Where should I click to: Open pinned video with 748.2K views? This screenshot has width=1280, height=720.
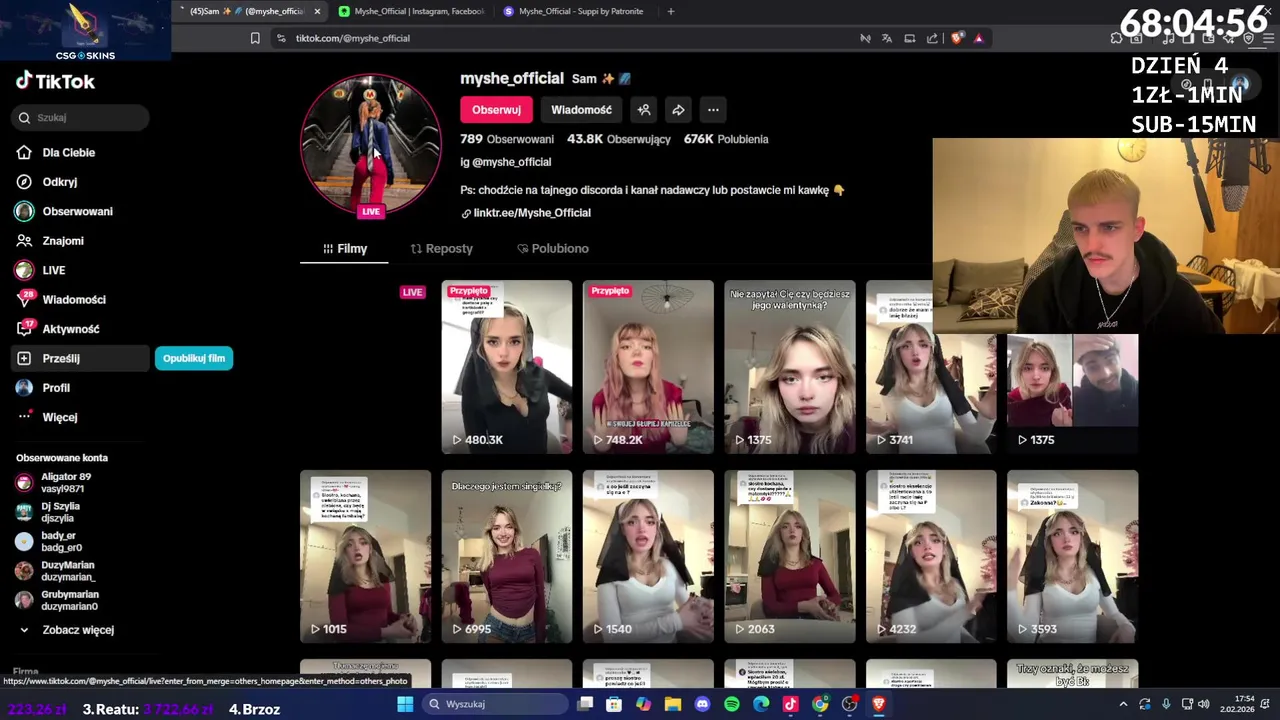coord(648,367)
